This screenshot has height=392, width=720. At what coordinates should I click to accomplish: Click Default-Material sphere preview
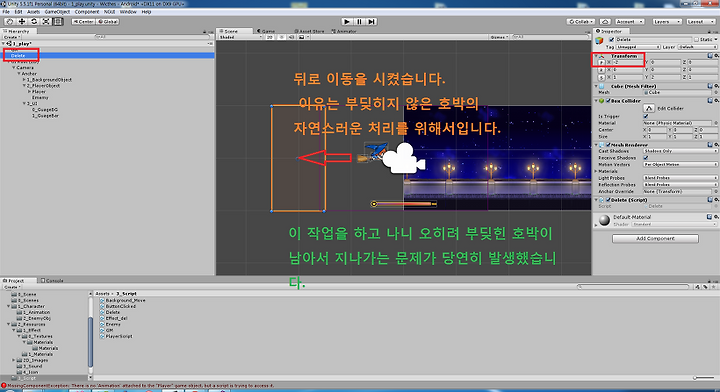pyautogui.click(x=604, y=221)
